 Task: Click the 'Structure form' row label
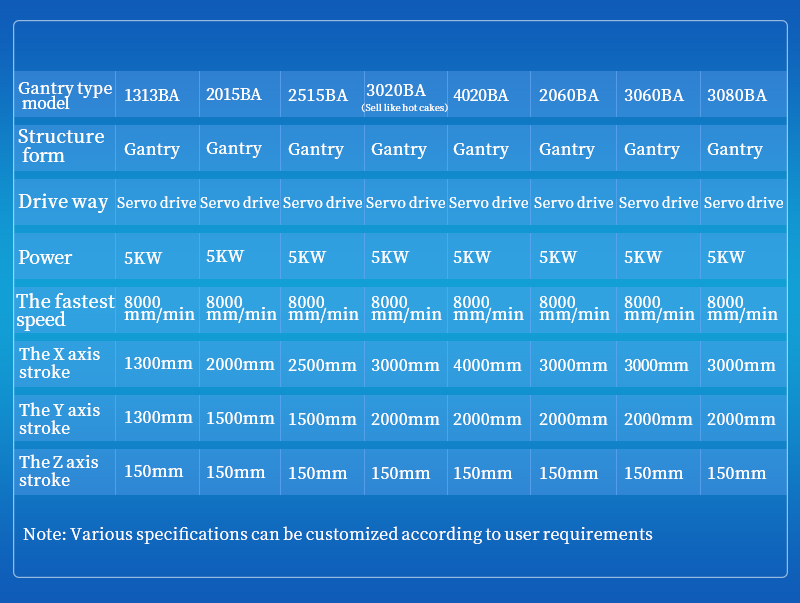tap(61, 146)
